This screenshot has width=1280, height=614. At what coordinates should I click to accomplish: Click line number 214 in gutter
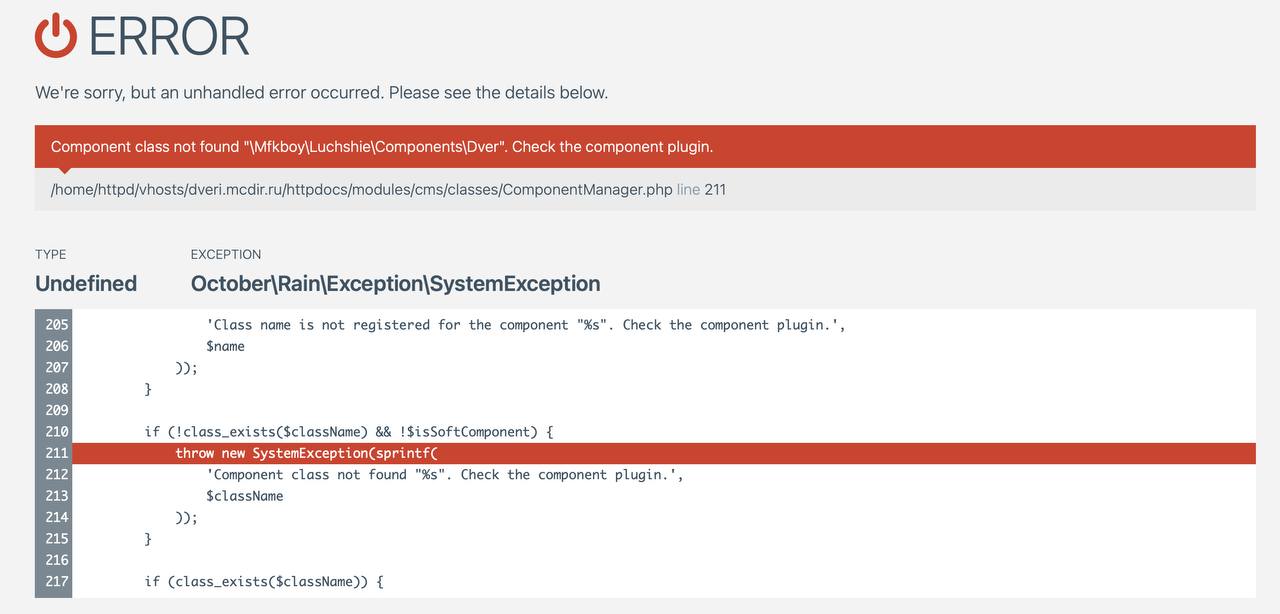click(x=57, y=517)
